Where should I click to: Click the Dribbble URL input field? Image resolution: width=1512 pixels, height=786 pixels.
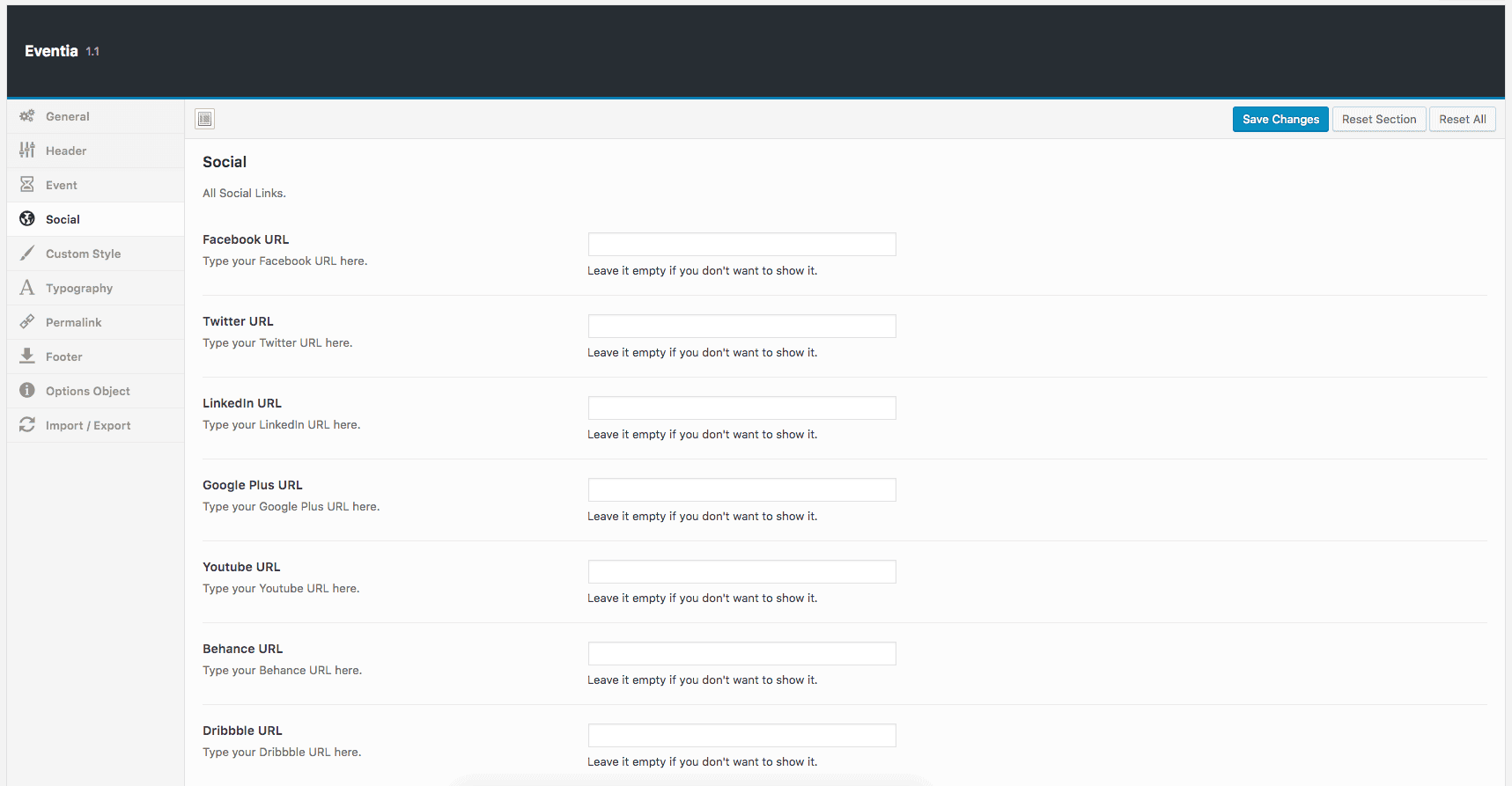[x=741, y=736]
